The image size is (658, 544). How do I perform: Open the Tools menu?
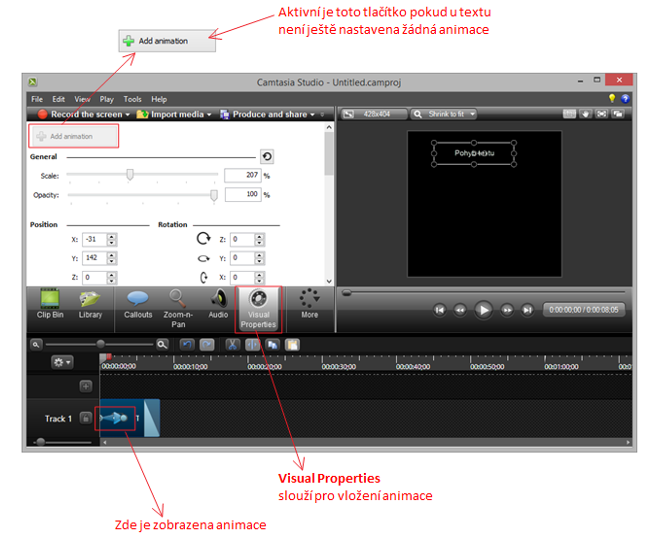click(x=133, y=99)
